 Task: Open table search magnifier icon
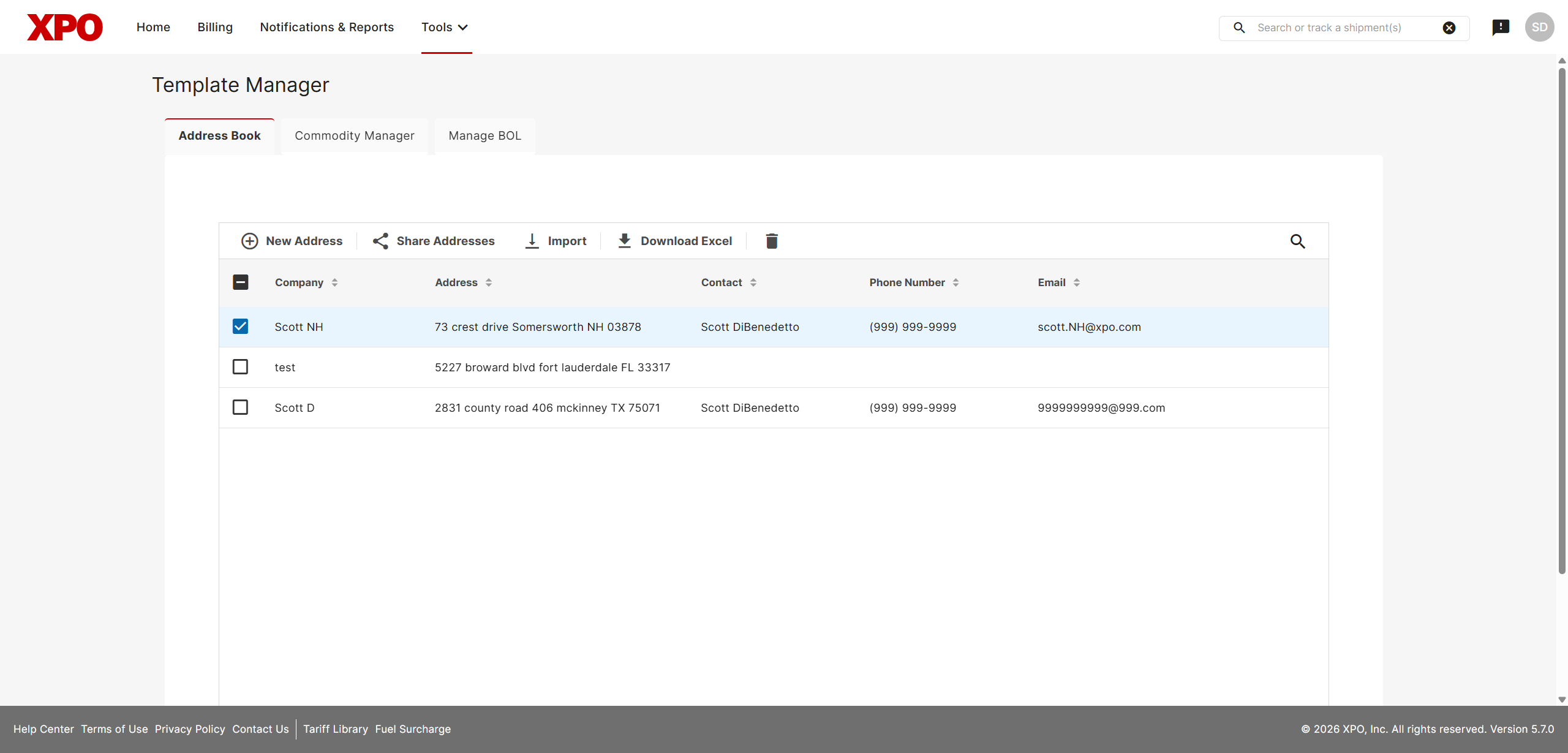coord(1297,241)
